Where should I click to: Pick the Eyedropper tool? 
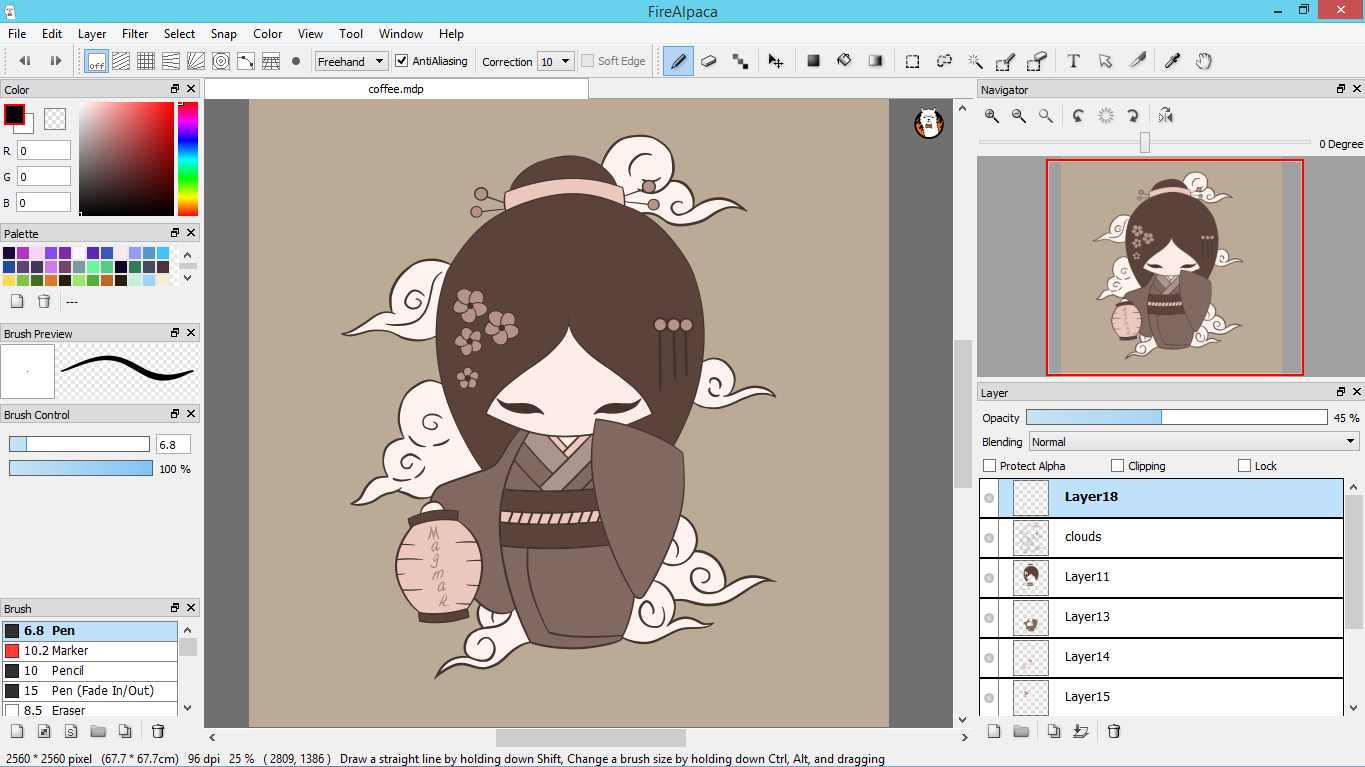click(1173, 61)
